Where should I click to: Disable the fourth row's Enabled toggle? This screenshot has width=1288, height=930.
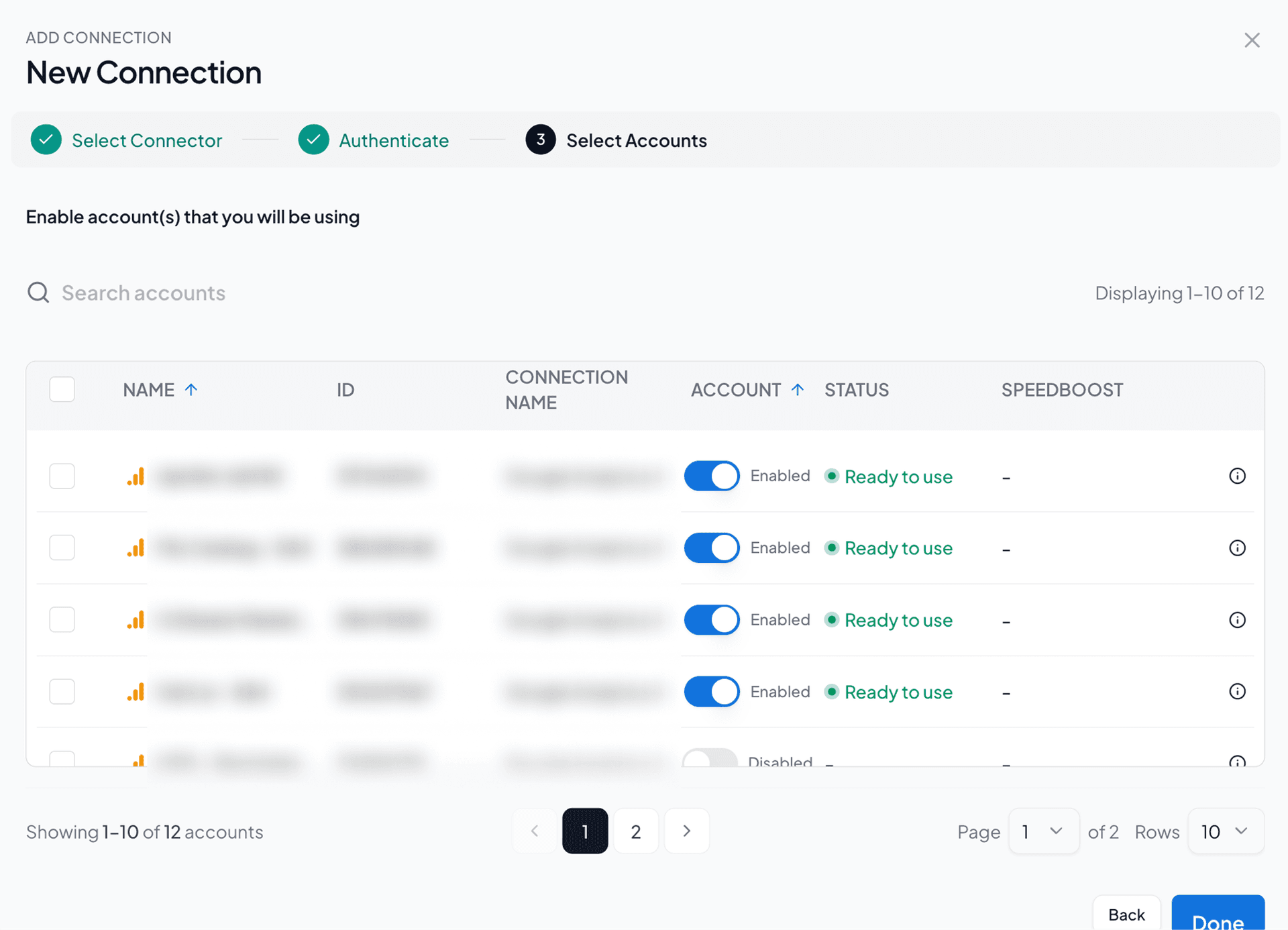[x=712, y=691]
